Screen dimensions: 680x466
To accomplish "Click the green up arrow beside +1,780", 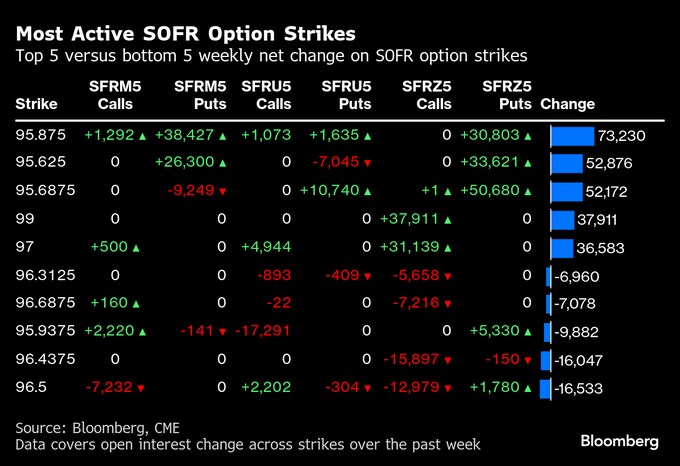I will pos(527,387).
